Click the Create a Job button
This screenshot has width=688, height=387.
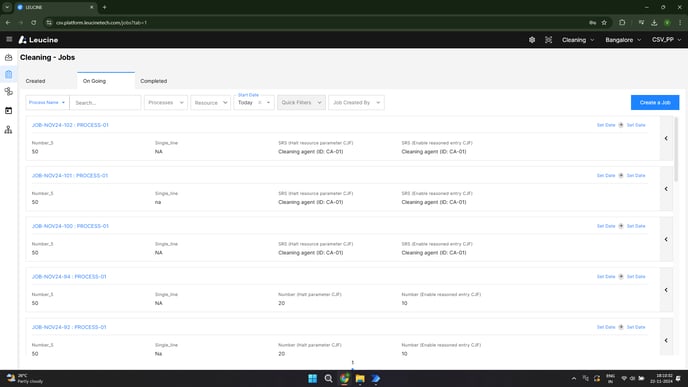pyautogui.click(x=655, y=103)
